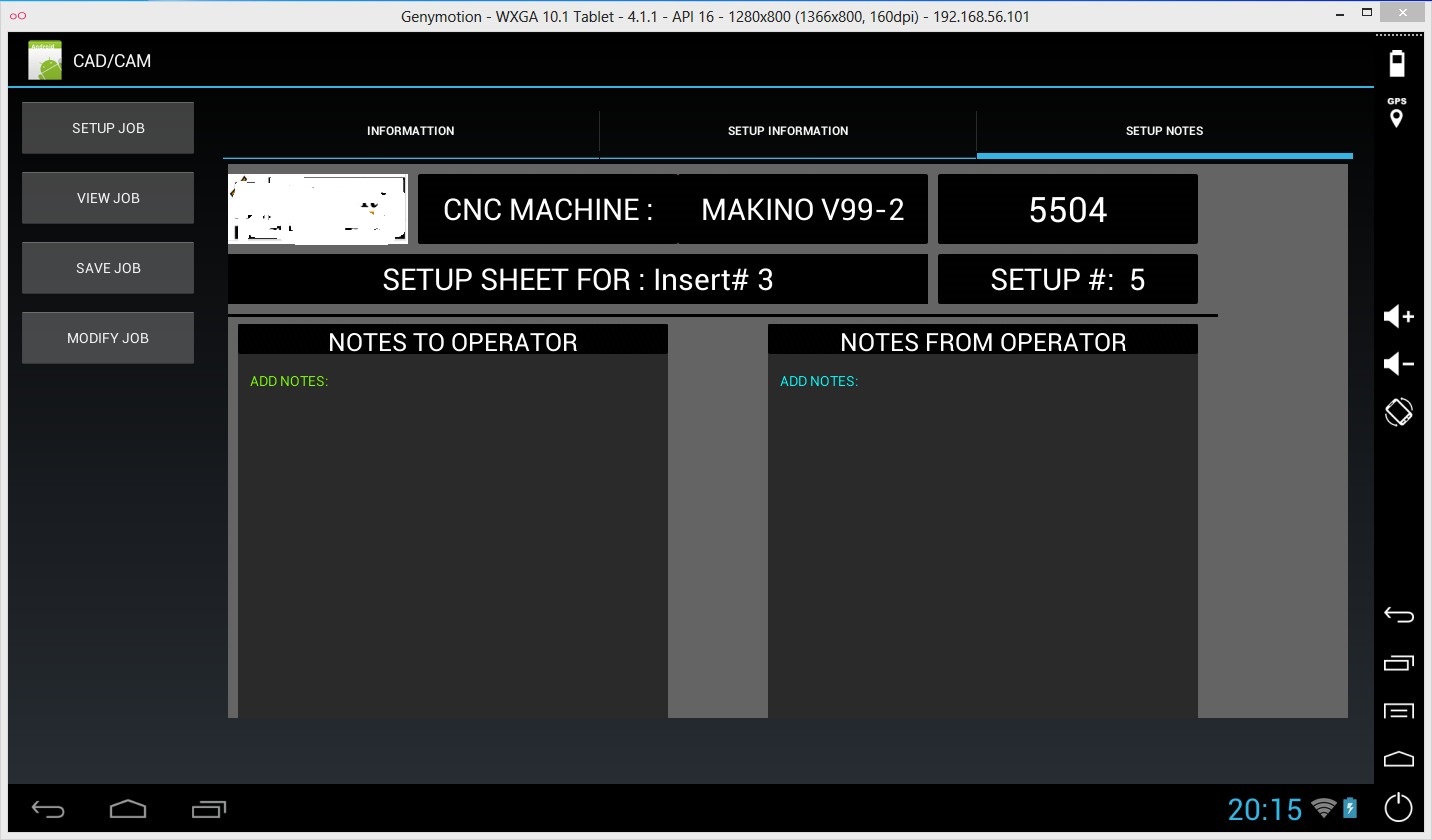Click the SETUP #: 5 field
This screenshot has height=840, width=1432.
point(1068,279)
